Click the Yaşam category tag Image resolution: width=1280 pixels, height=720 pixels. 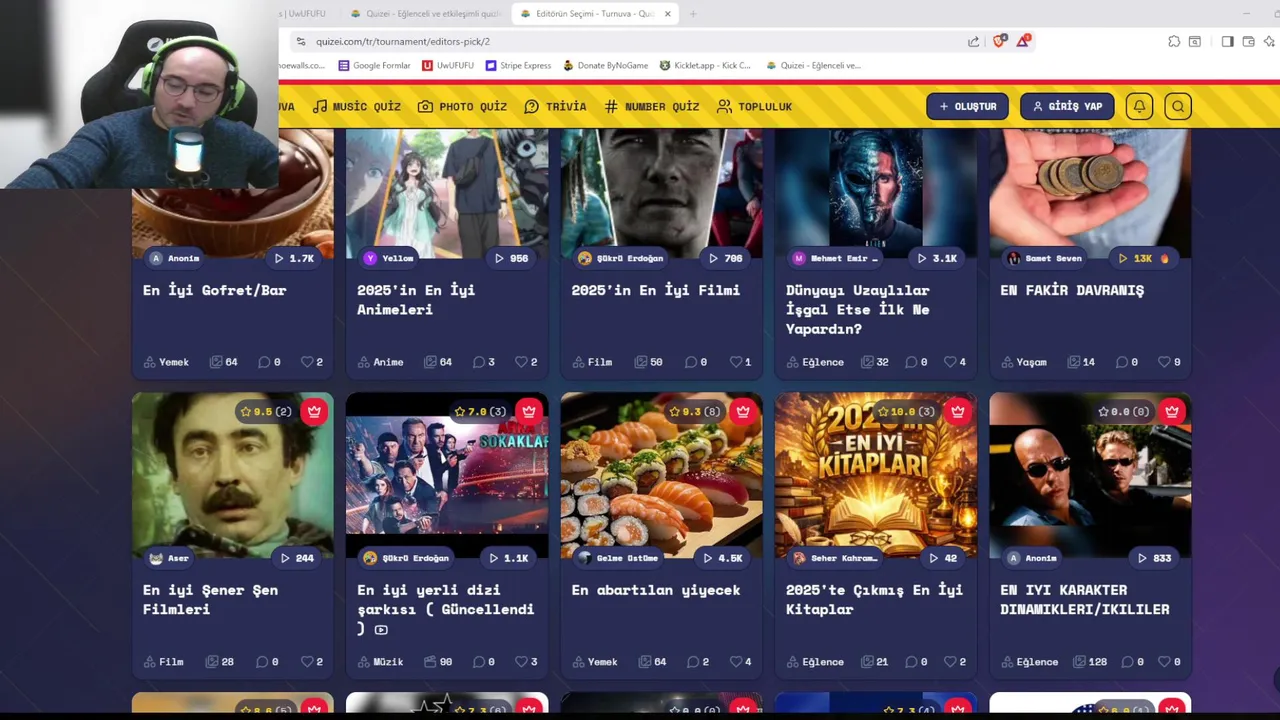point(1024,362)
